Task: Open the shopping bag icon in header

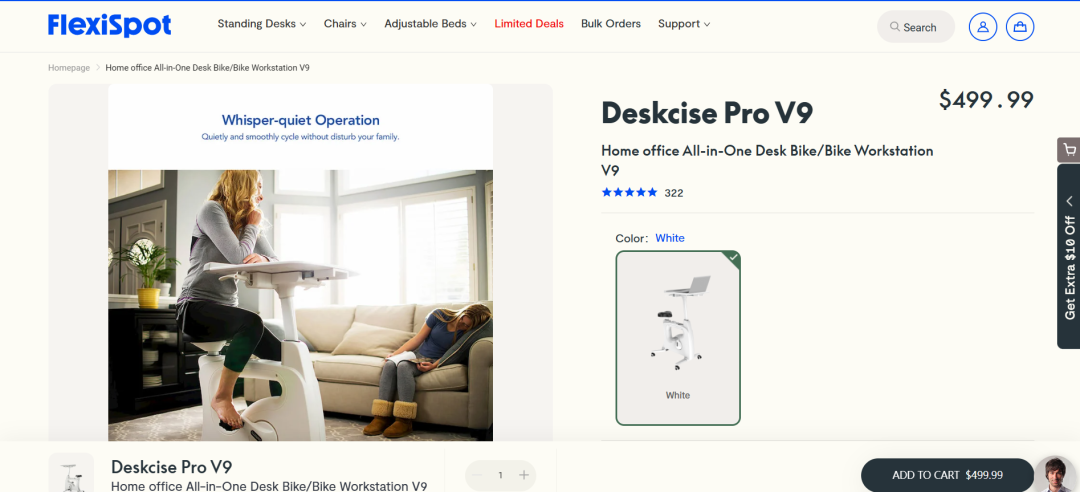Action: click(x=1019, y=27)
